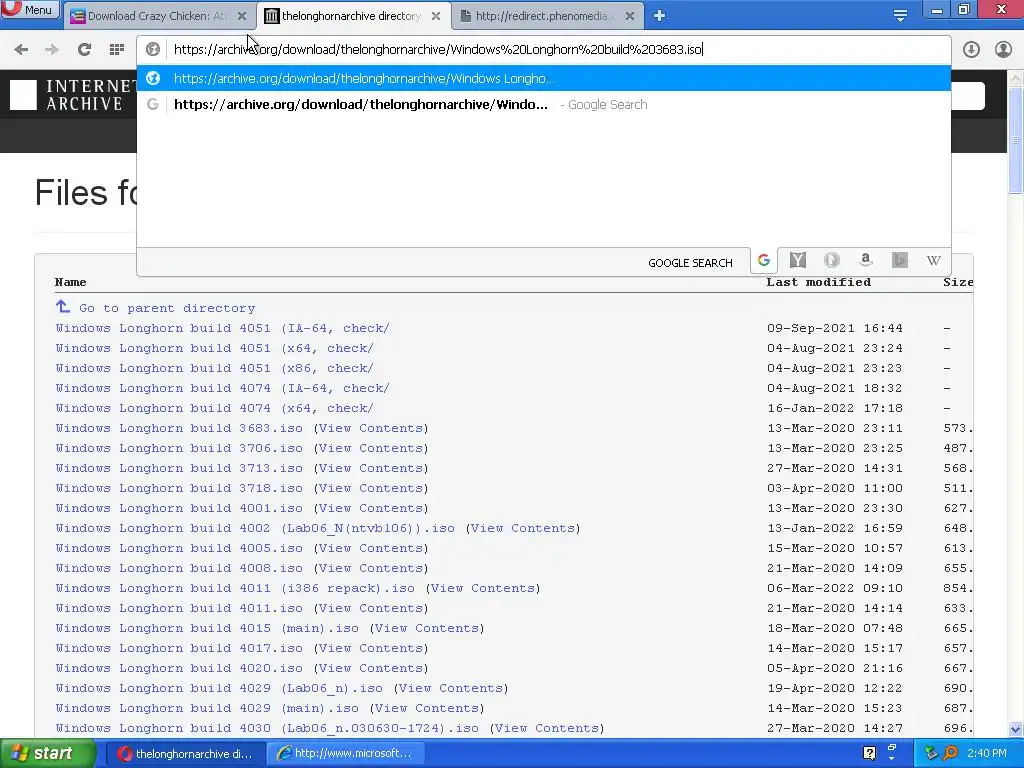The width and height of the screenshot is (1024, 768).
Task: Open build 4051 (x86, check/ folder
Action: point(214,368)
